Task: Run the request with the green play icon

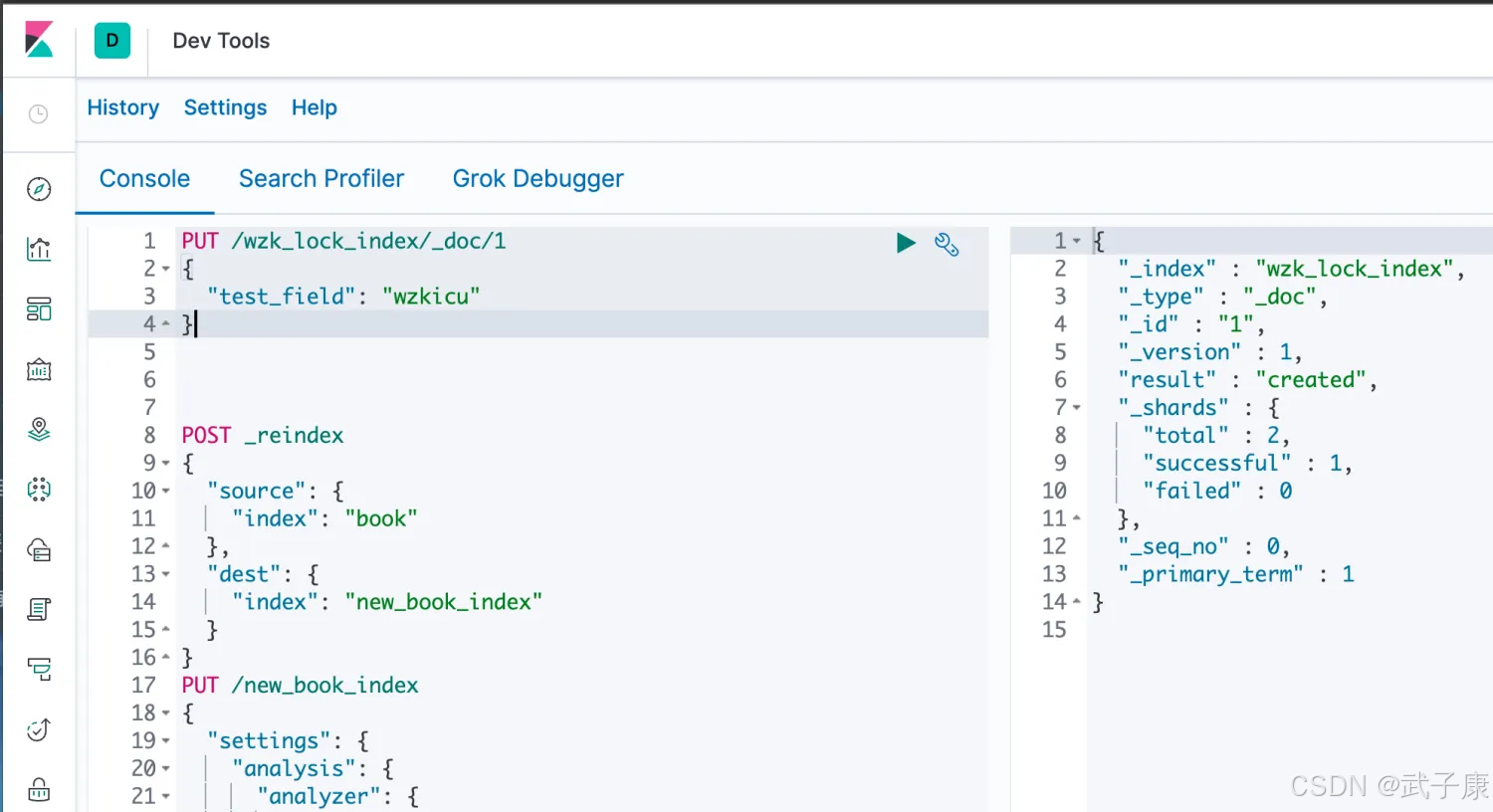Action: (x=906, y=243)
